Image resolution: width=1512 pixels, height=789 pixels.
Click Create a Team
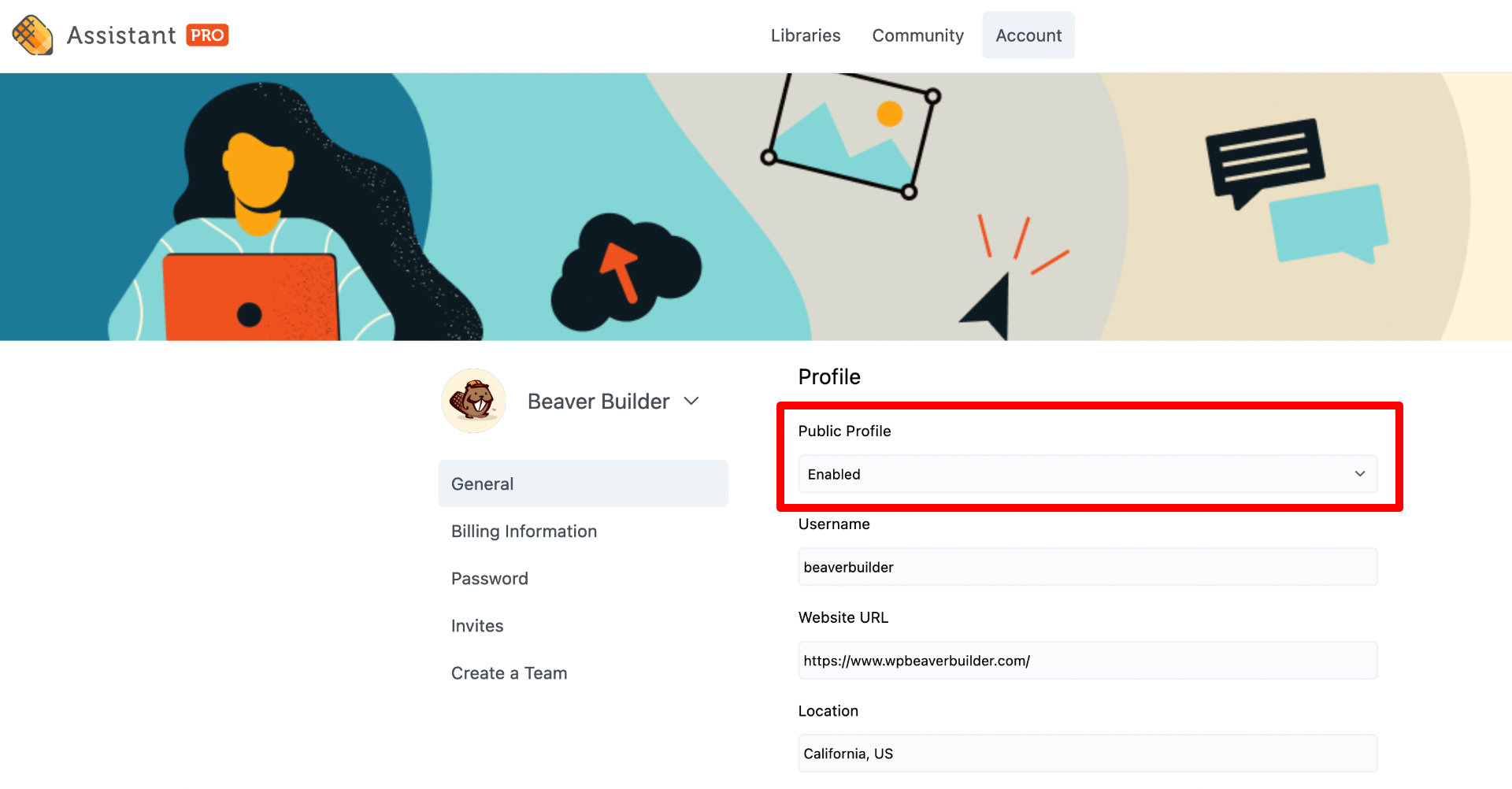coord(509,672)
